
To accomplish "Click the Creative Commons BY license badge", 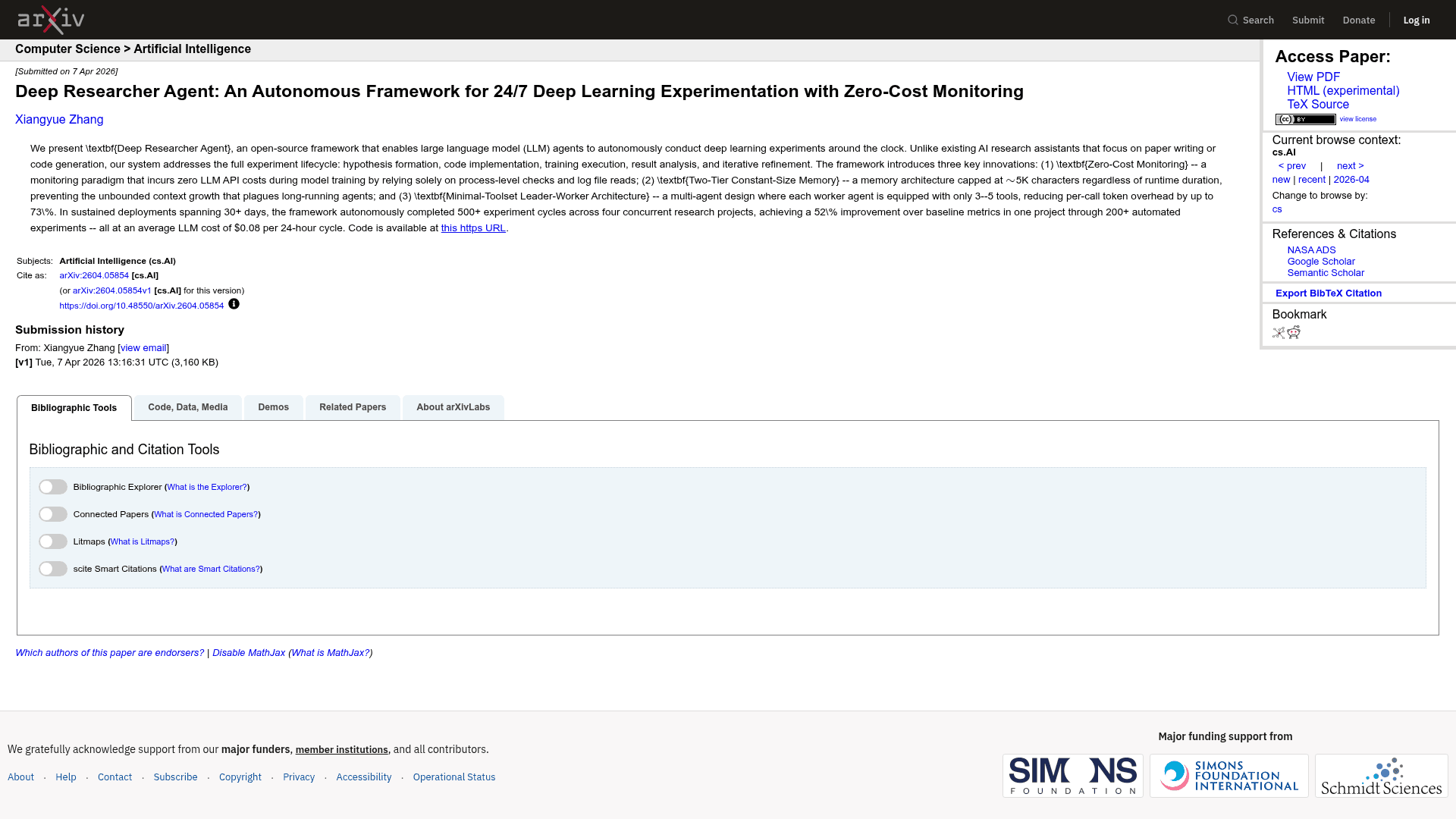I will point(1305,119).
